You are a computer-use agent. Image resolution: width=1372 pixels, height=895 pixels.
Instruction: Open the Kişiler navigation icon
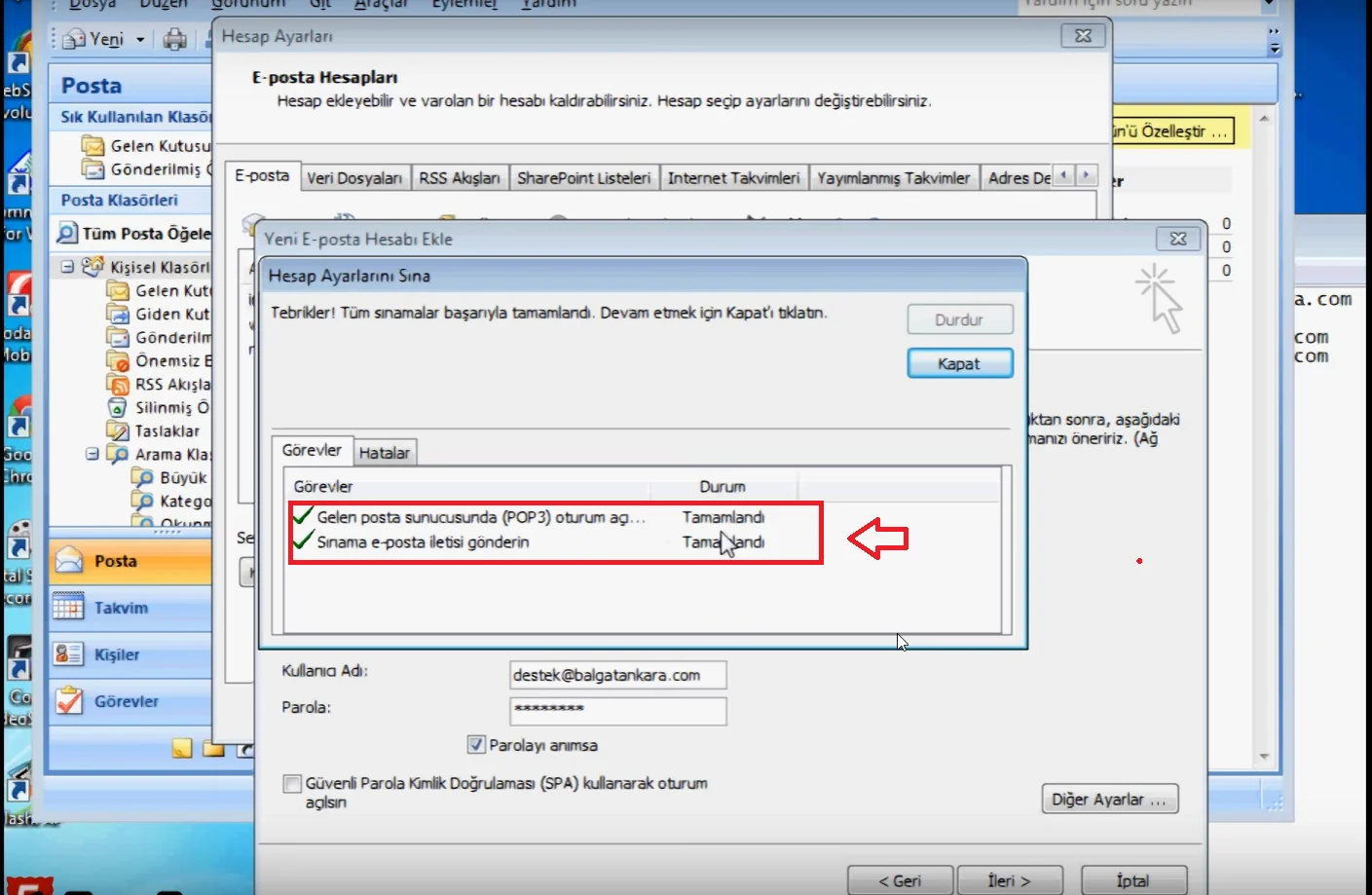coord(68,654)
